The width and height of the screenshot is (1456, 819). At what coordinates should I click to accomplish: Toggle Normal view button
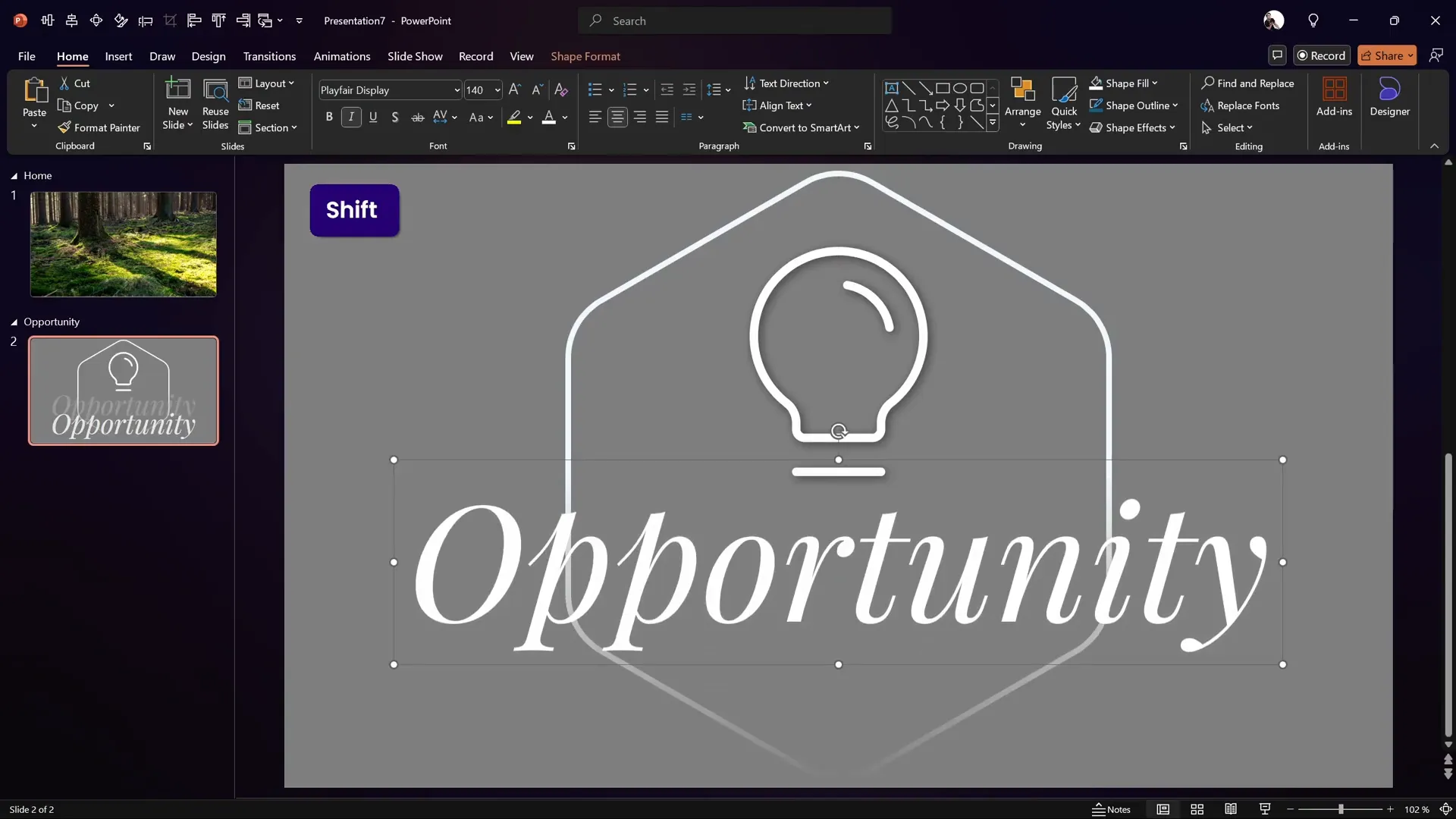coord(1163,809)
